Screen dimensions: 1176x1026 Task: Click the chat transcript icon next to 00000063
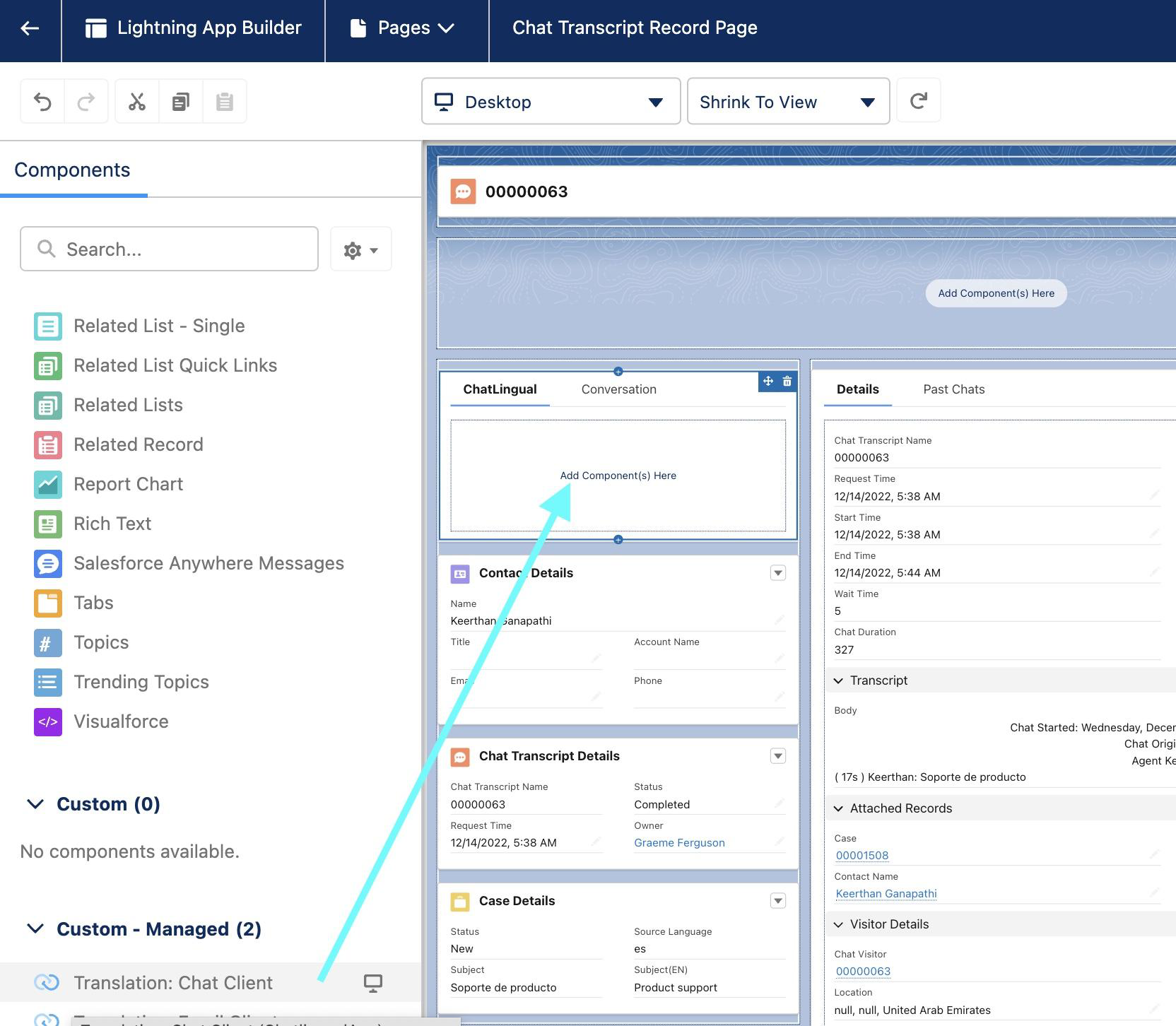[x=463, y=191]
